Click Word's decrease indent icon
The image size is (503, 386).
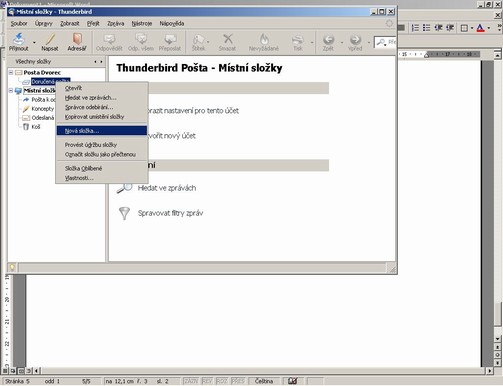pyautogui.click(x=438, y=28)
